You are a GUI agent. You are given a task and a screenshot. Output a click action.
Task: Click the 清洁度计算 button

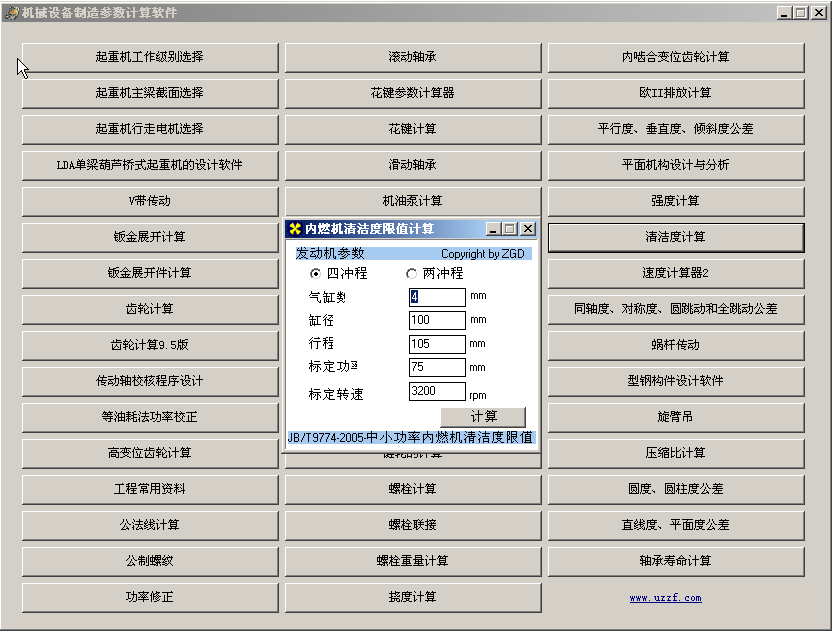[x=676, y=237]
